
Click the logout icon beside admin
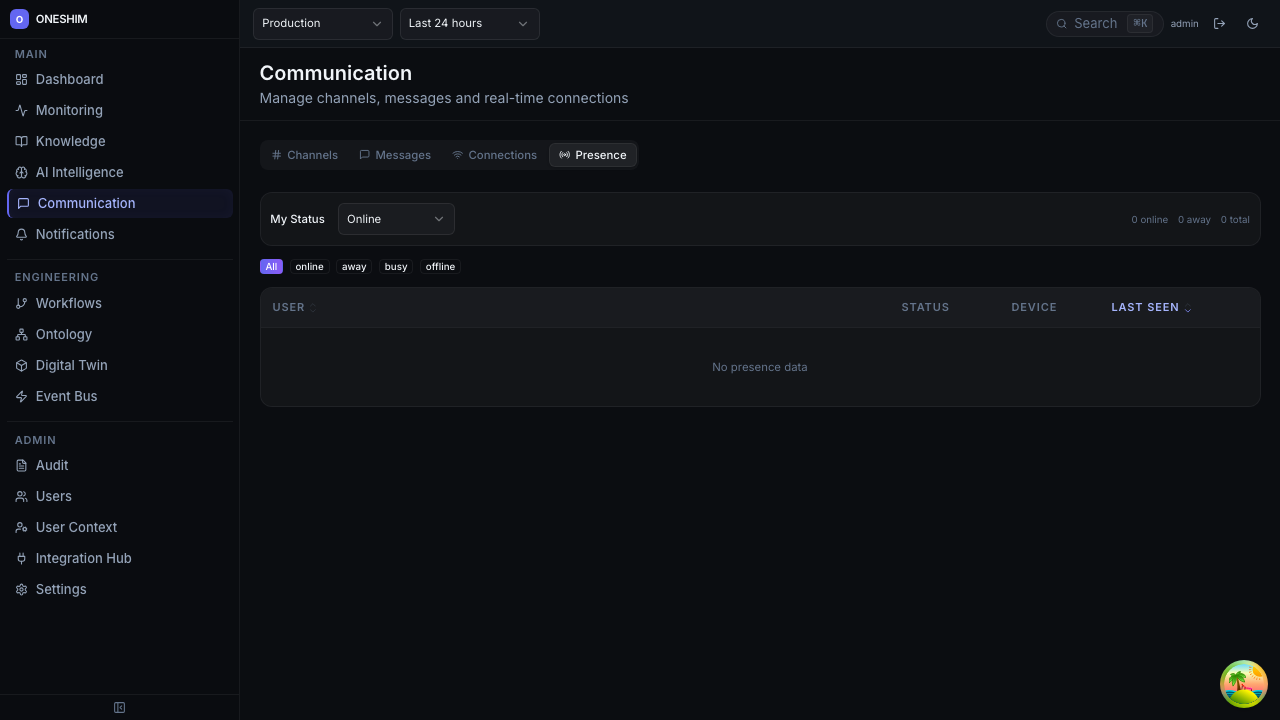click(x=1219, y=23)
